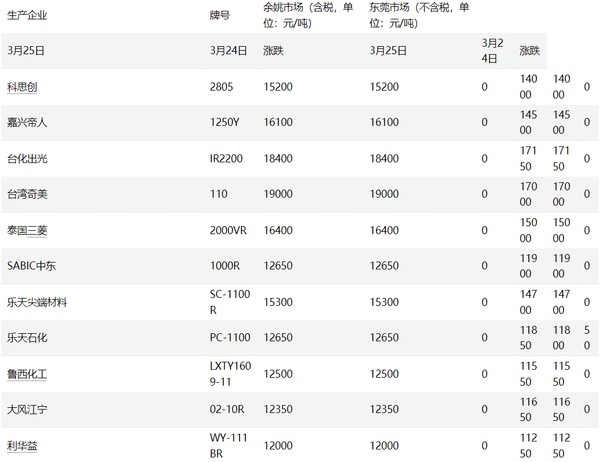
Task: Select grade cell 2000VR
Action: click(228, 230)
